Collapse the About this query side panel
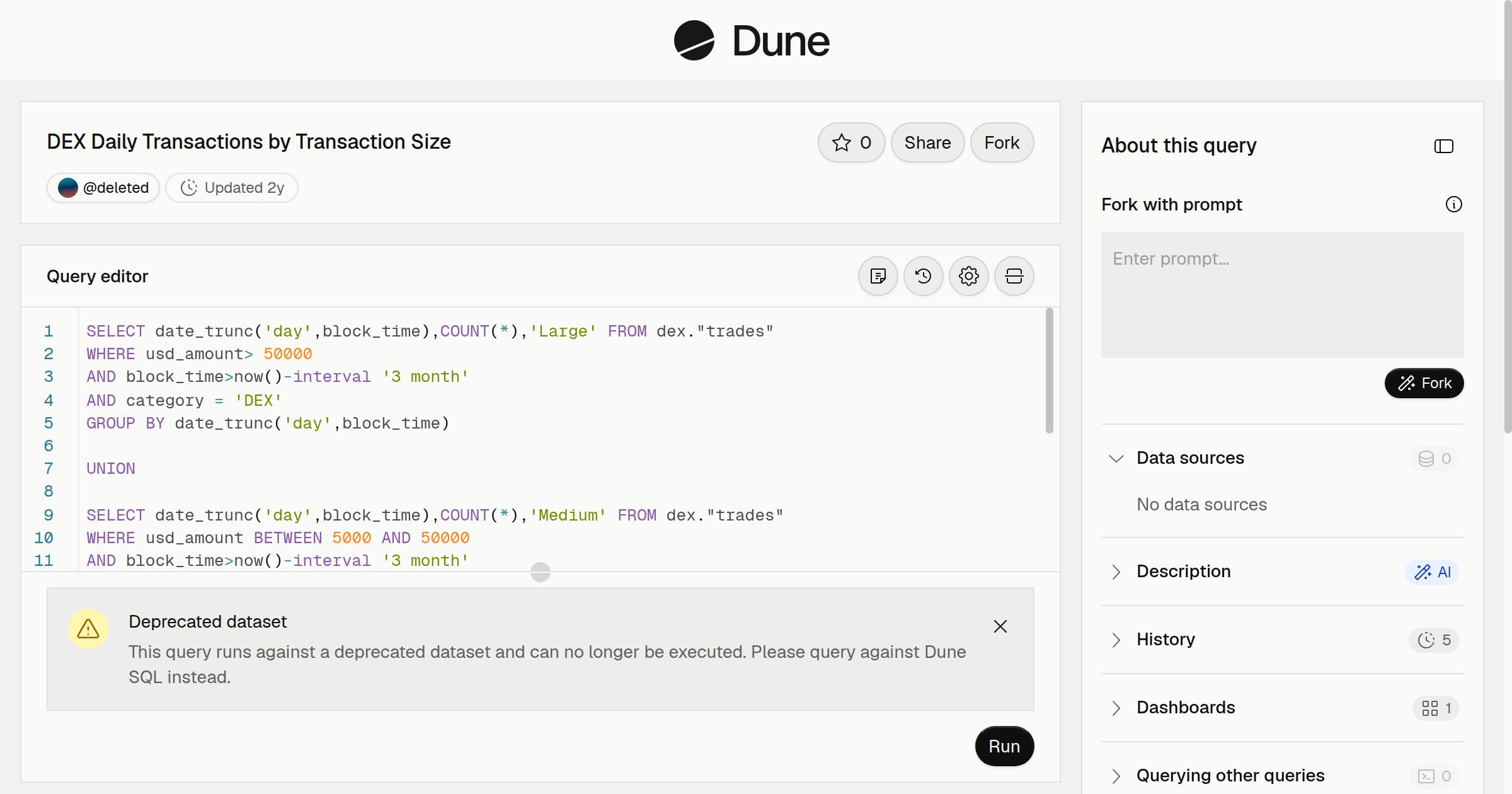Viewport: 1512px width, 794px height. pos(1444,146)
